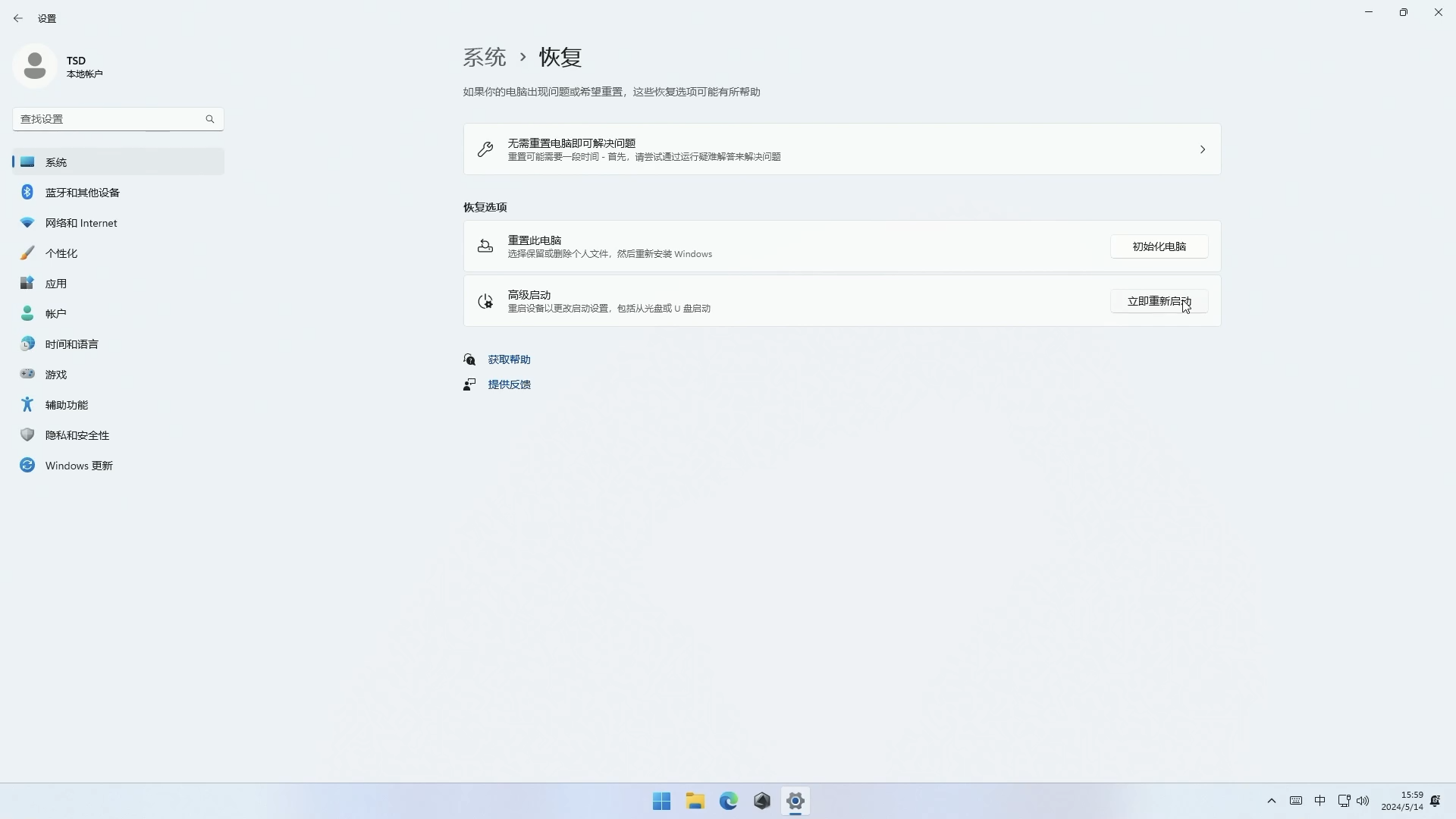Show hidden system tray icons
The width and height of the screenshot is (1456, 819).
(1272, 801)
